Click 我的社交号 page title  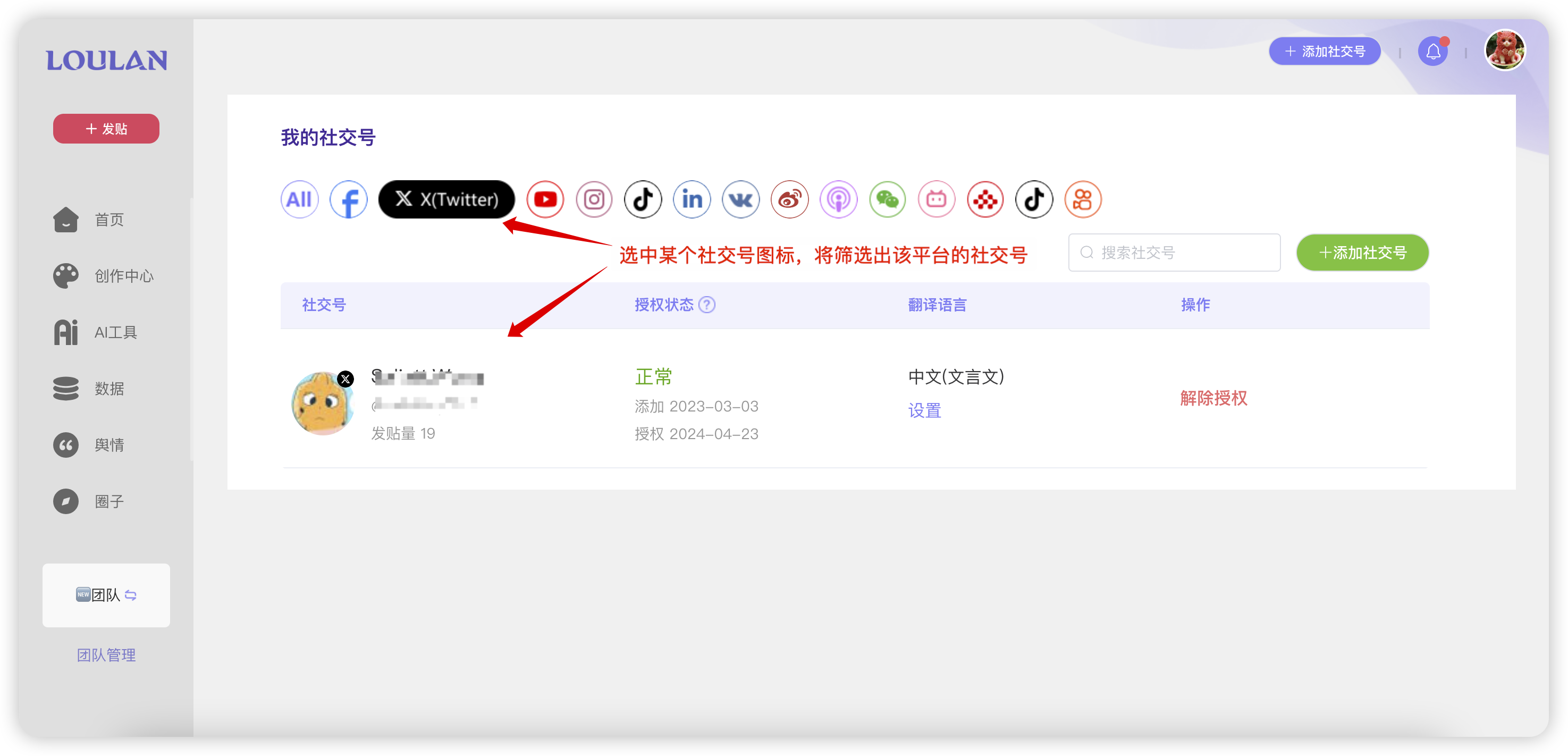click(328, 138)
